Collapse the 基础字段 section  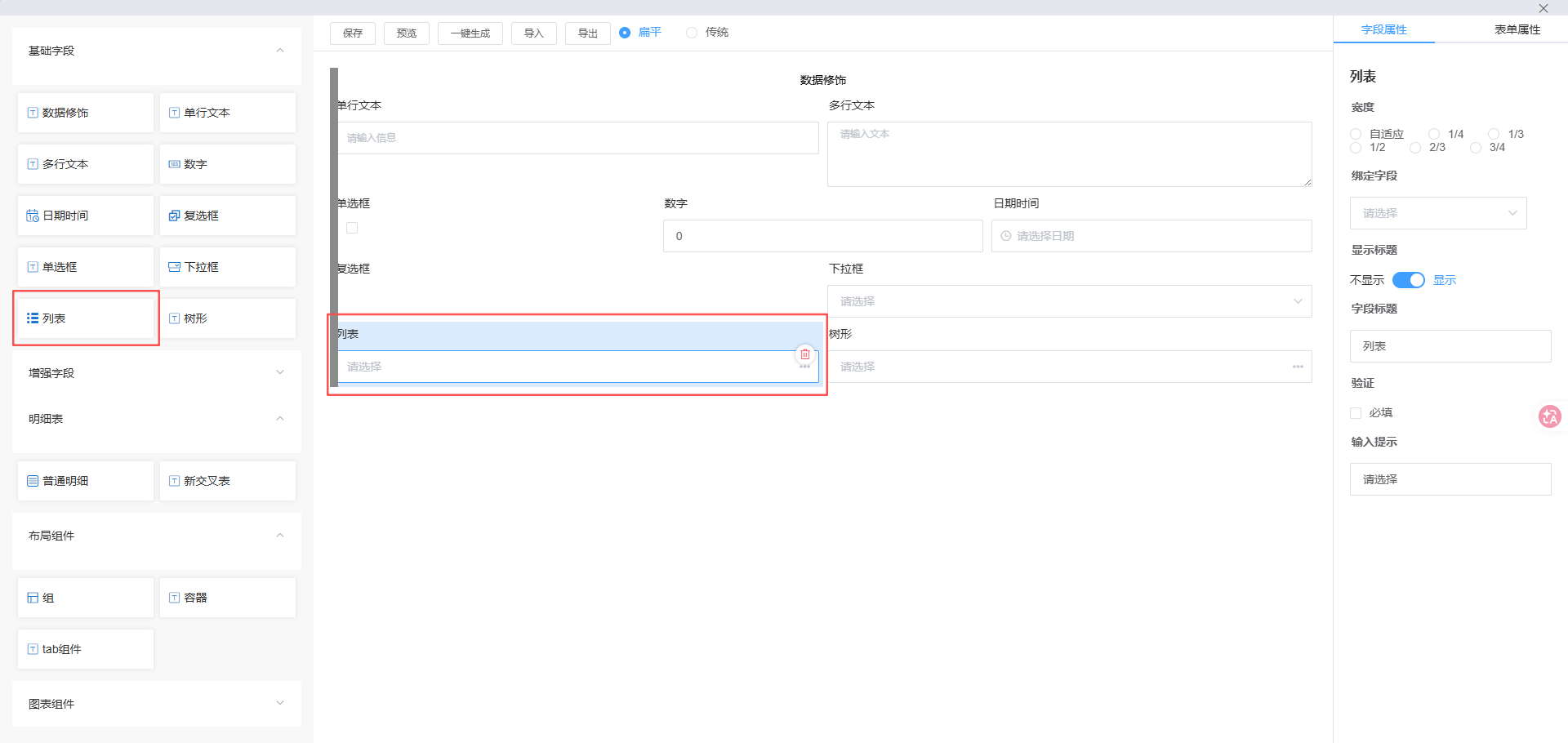pyautogui.click(x=280, y=51)
